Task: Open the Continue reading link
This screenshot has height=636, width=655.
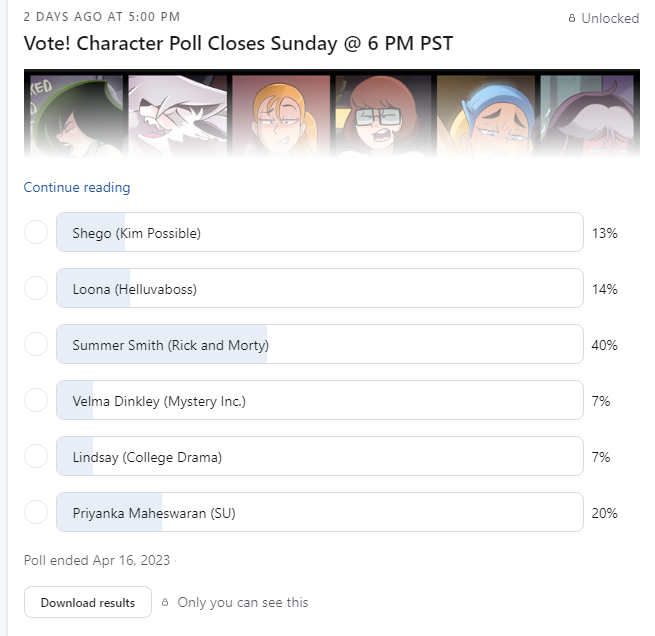Action: coord(77,187)
